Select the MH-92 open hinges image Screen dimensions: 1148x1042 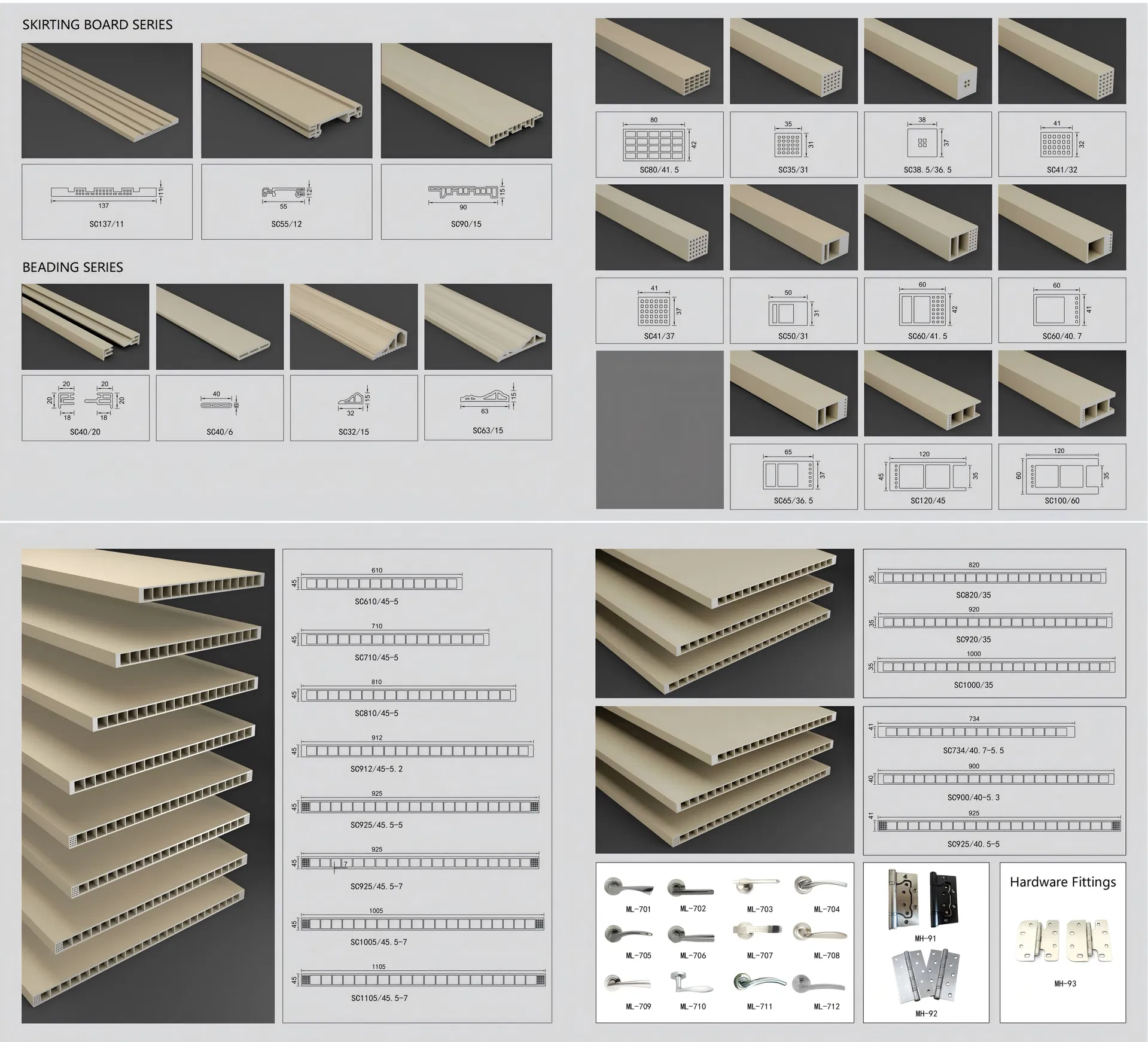click(924, 977)
